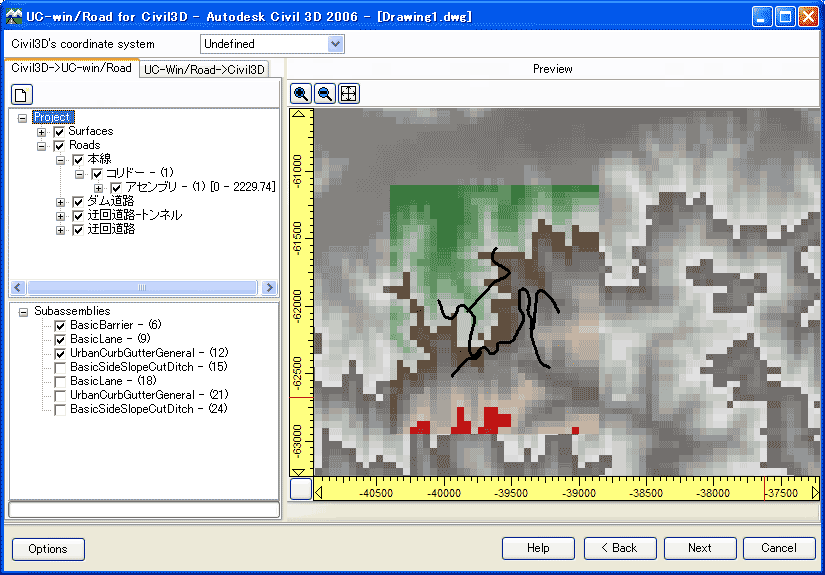Click the Help button
Screen dimensions: 825x575
tap(538, 548)
